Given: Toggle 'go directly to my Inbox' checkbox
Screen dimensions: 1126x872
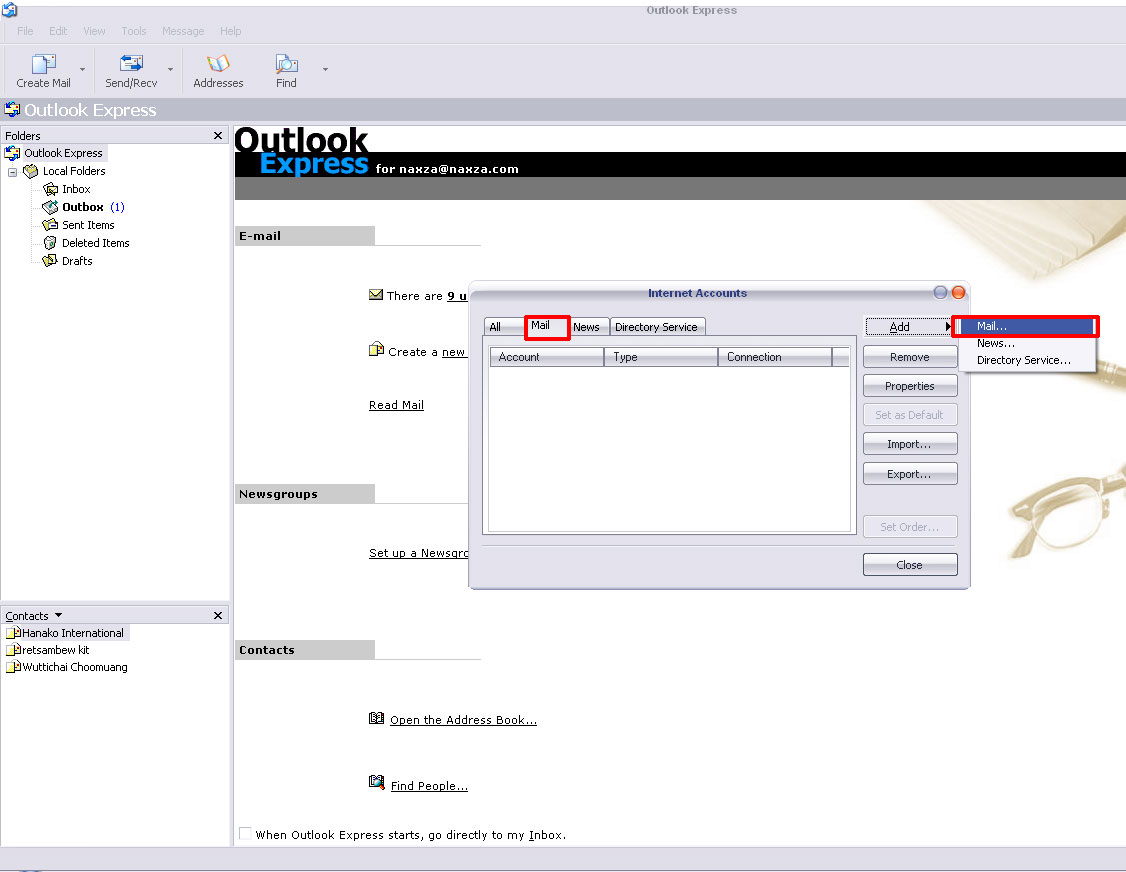Looking at the screenshot, I should [246, 833].
